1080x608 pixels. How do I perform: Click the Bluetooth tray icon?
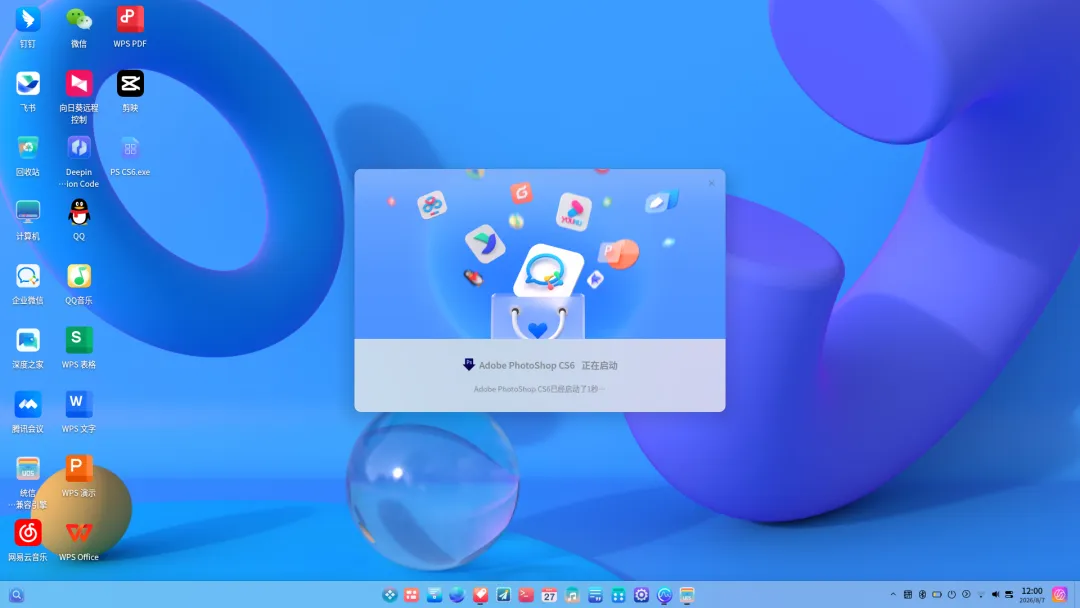coord(922,594)
